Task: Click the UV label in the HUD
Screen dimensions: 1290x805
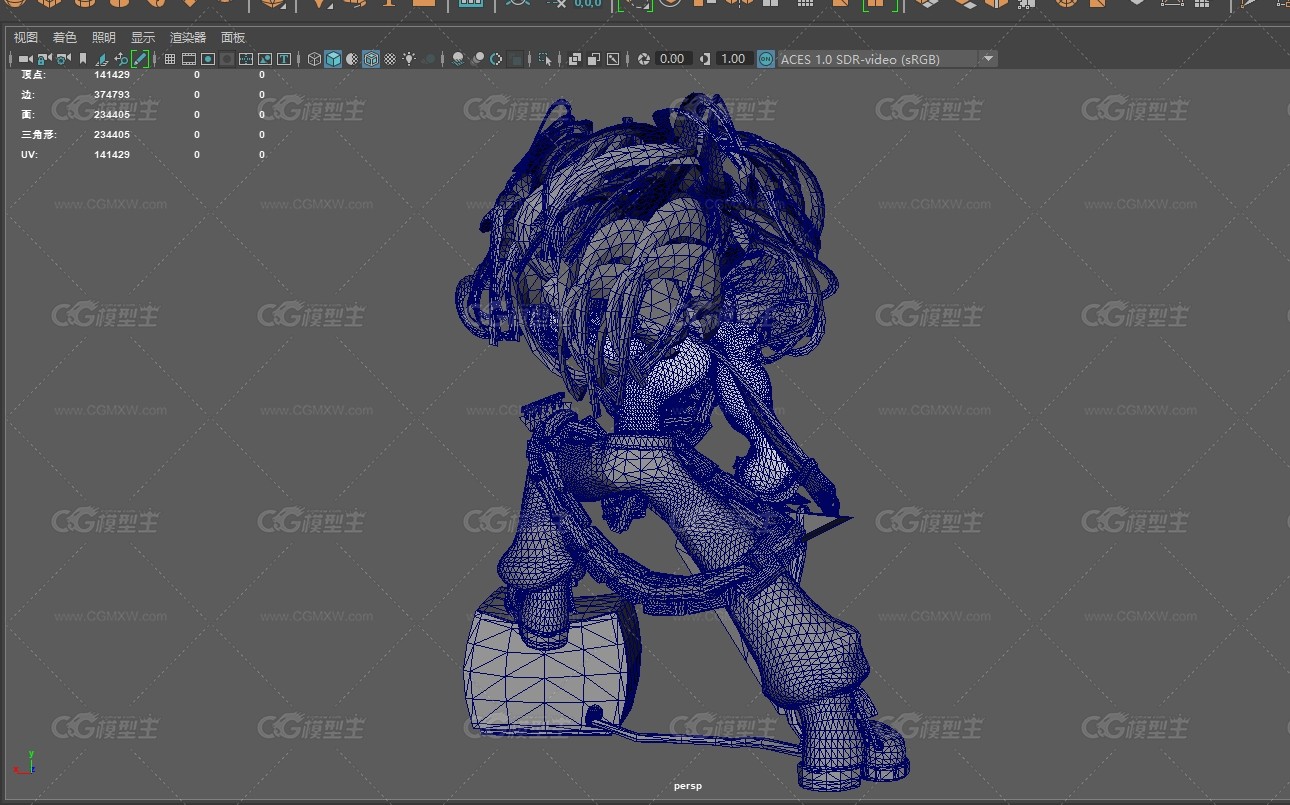Action: click(x=29, y=155)
